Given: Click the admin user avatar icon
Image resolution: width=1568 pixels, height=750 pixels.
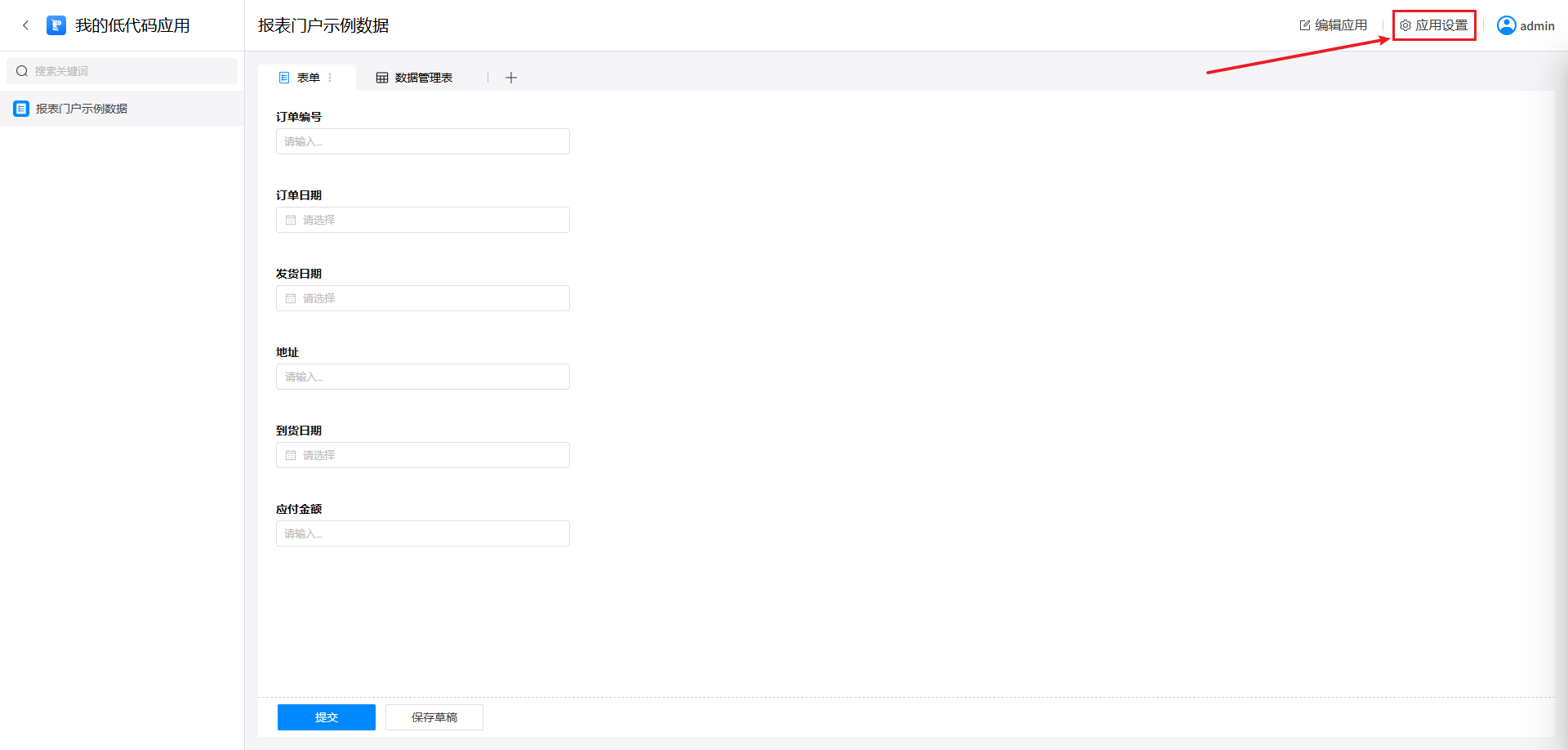Looking at the screenshot, I should pos(1506,25).
